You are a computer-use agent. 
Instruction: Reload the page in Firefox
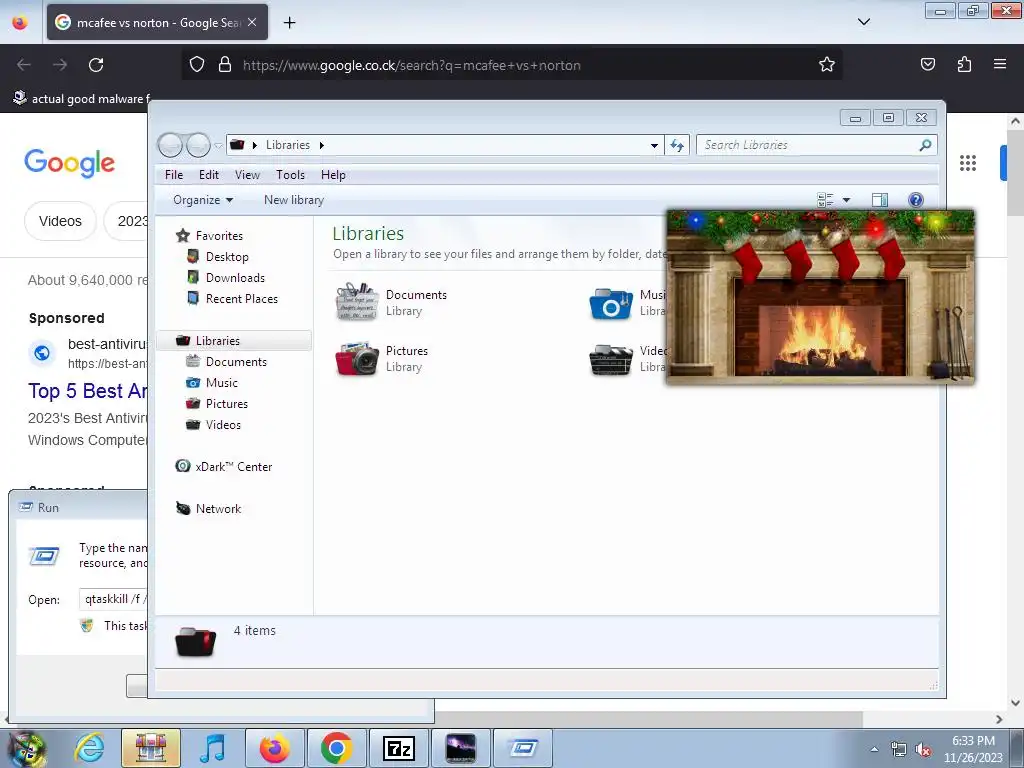click(96, 65)
